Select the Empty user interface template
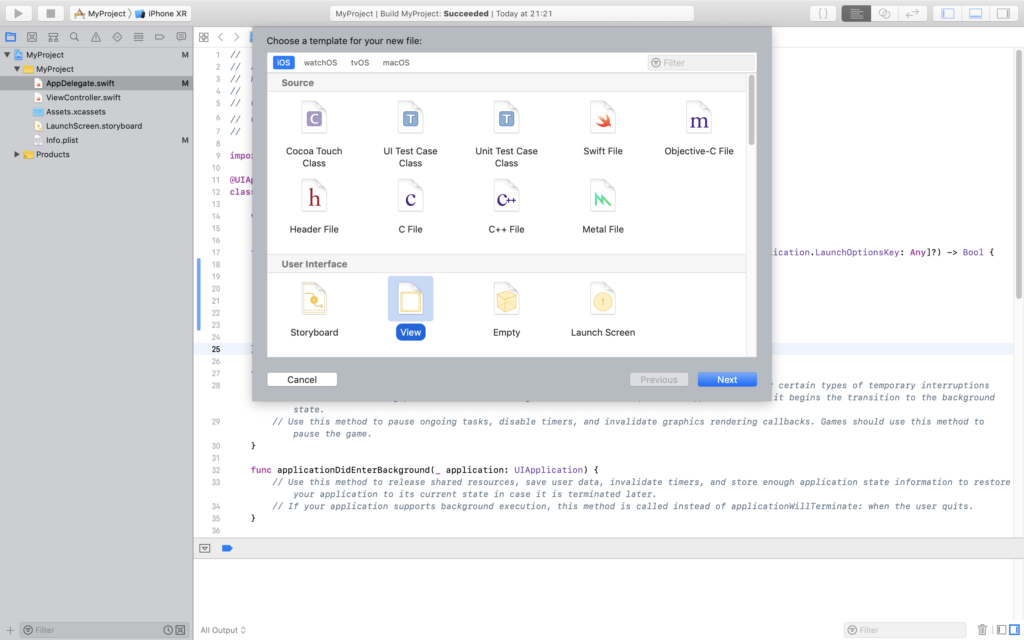 [x=506, y=310]
